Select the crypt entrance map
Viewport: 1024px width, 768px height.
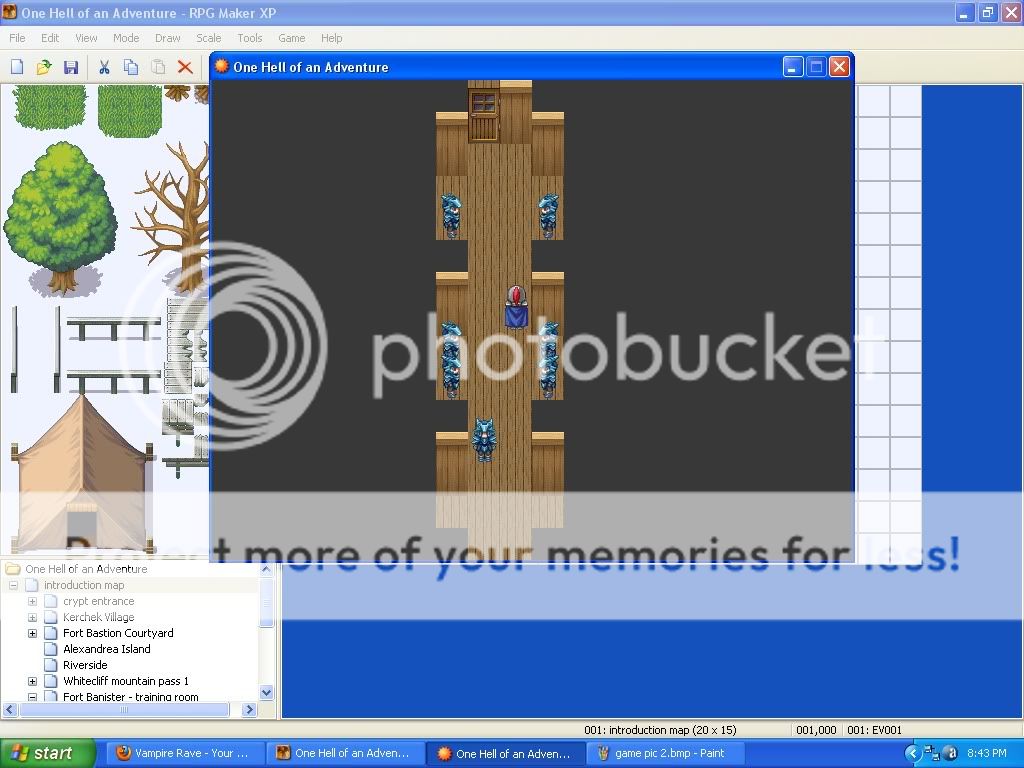(x=99, y=601)
